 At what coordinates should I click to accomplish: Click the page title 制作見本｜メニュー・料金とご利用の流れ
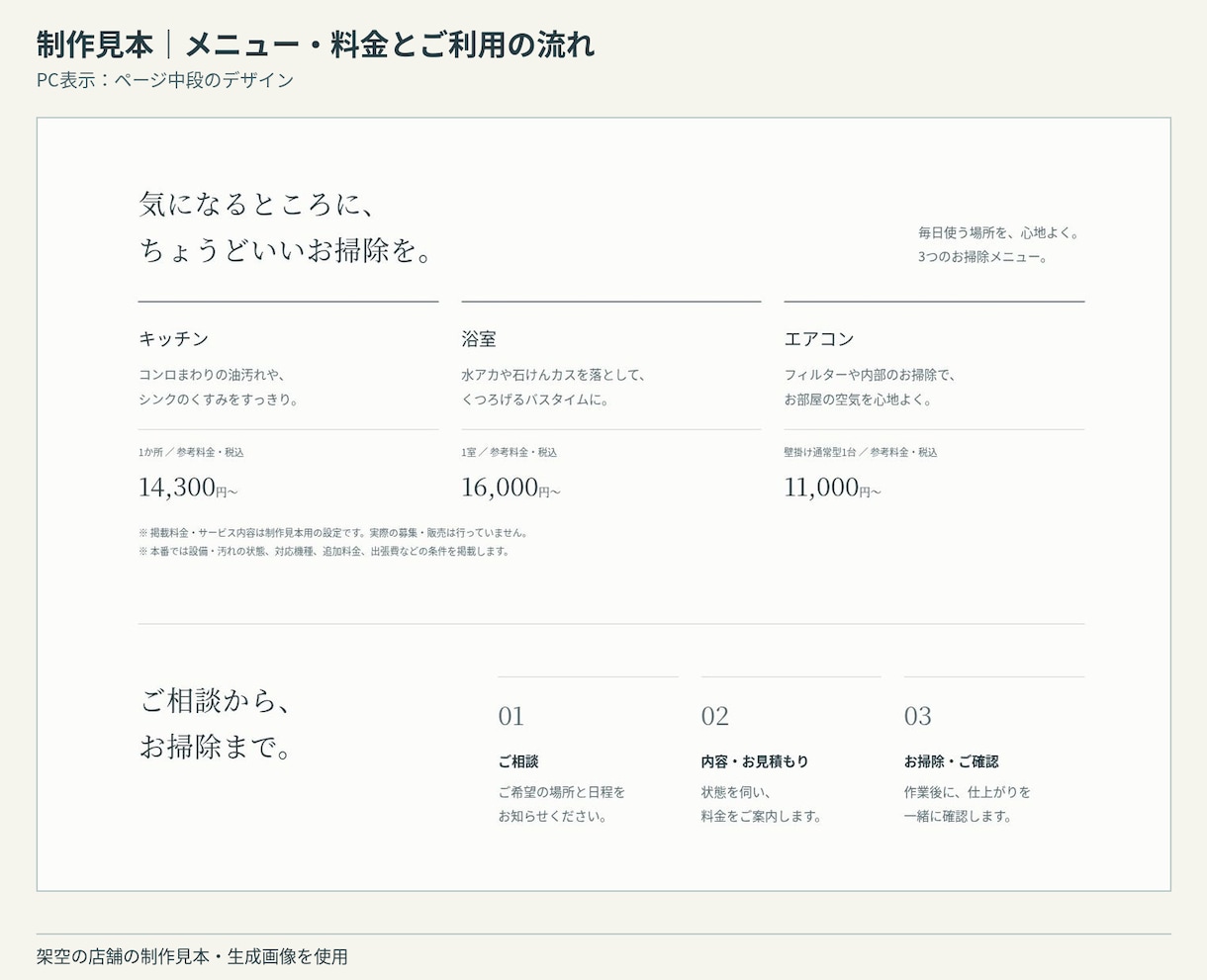click(x=316, y=45)
